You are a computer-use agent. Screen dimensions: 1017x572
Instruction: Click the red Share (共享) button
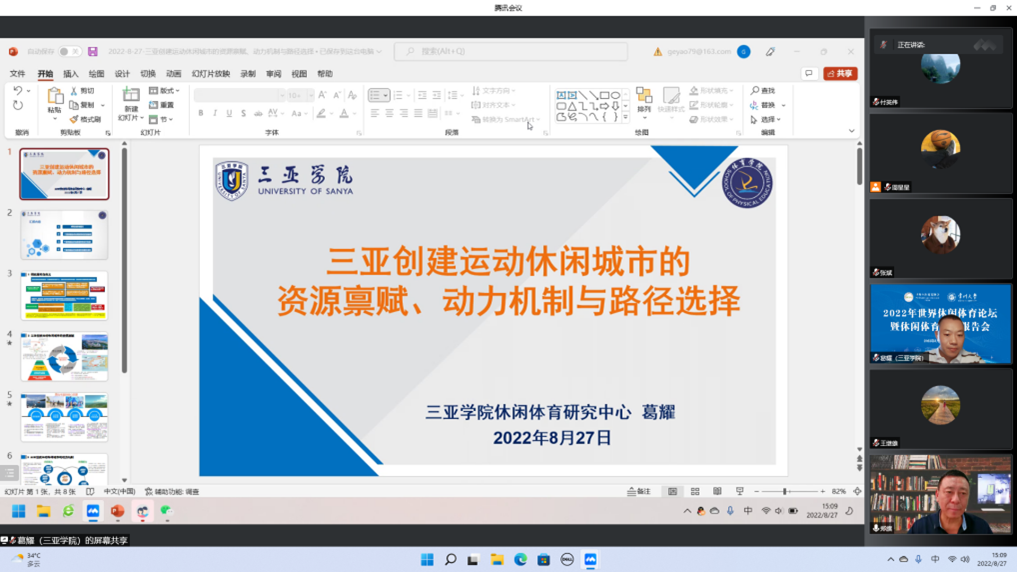click(x=841, y=73)
